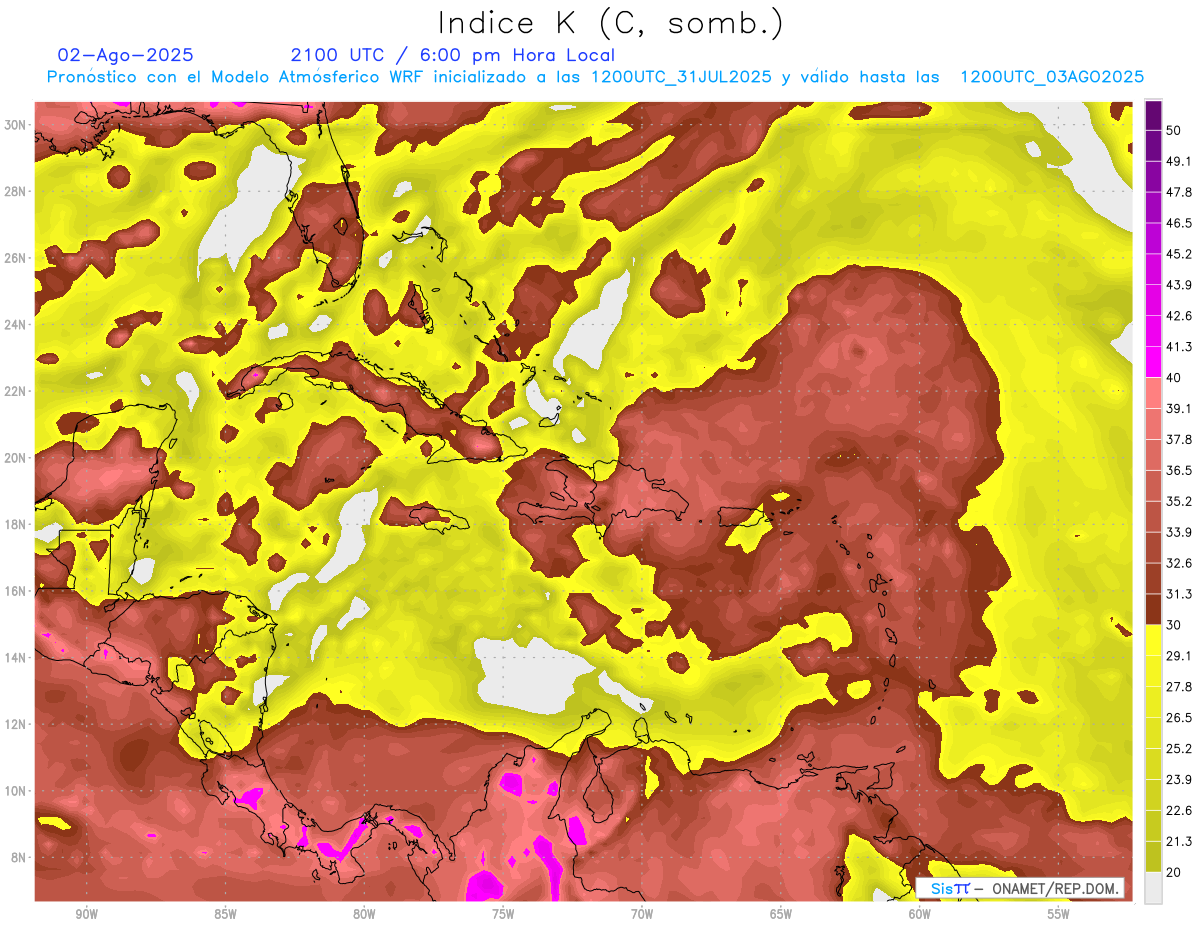The image size is (1200, 927).
Task: Click the colorbar label '33.9'
Action: pyautogui.click(x=1179, y=532)
